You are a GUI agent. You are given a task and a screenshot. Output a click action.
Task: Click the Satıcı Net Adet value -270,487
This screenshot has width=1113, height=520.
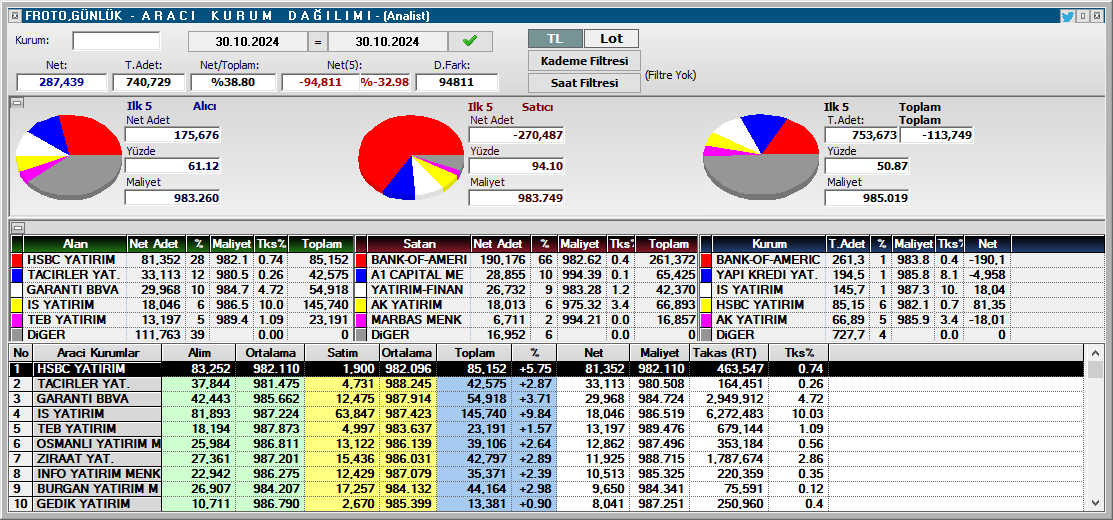click(516, 135)
